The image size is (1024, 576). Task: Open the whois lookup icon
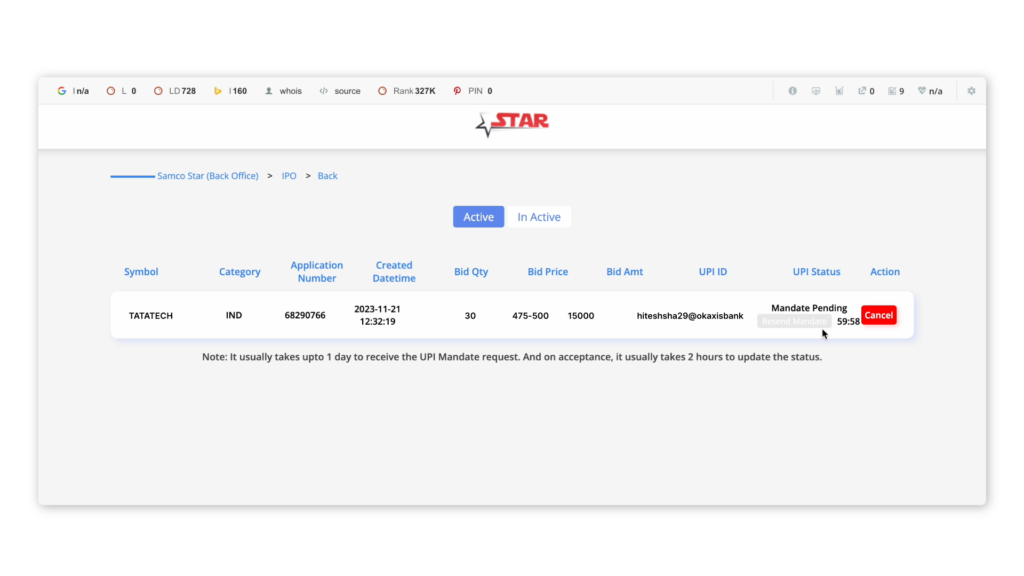pyautogui.click(x=269, y=91)
